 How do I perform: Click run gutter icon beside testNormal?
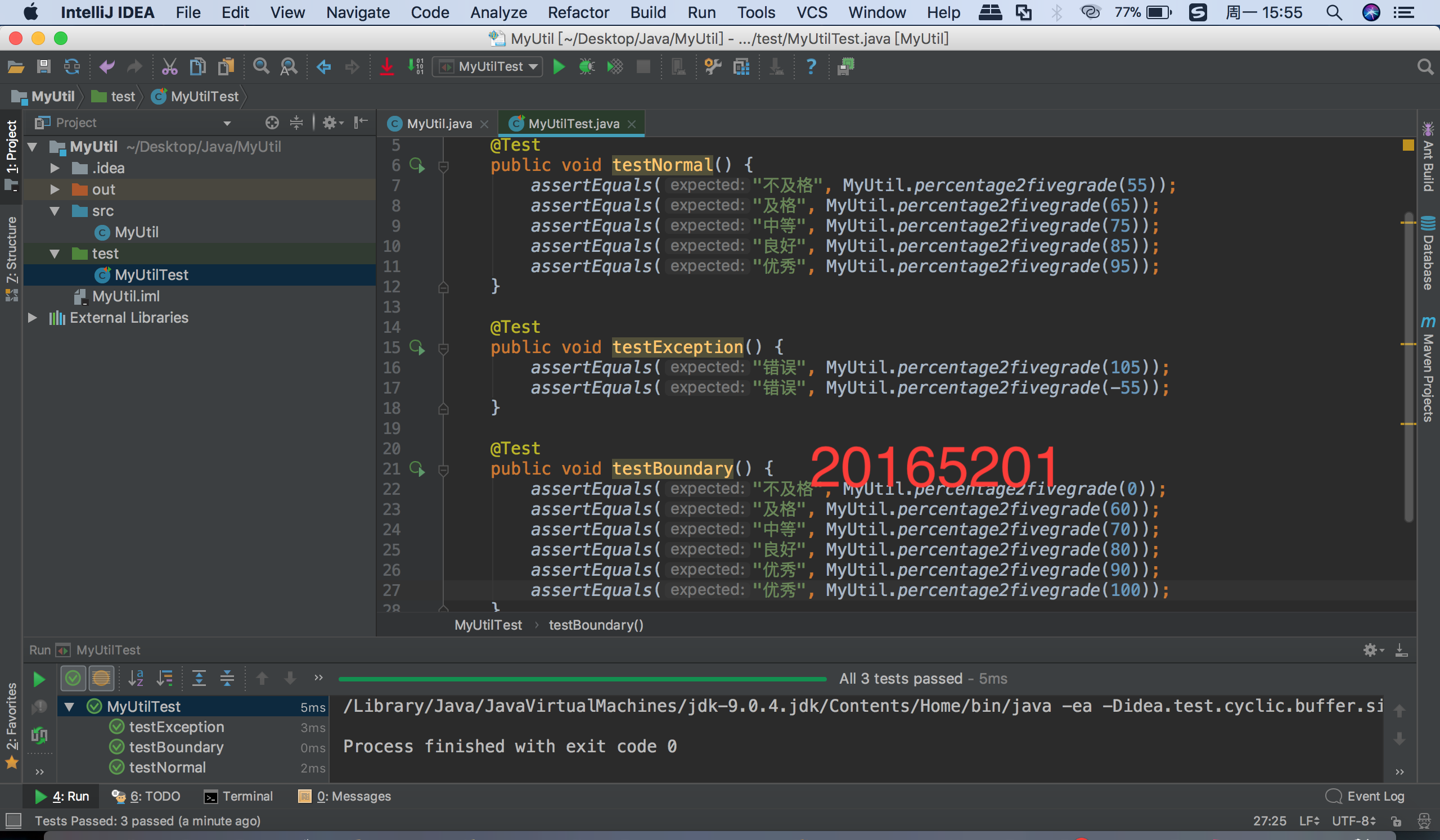point(417,166)
